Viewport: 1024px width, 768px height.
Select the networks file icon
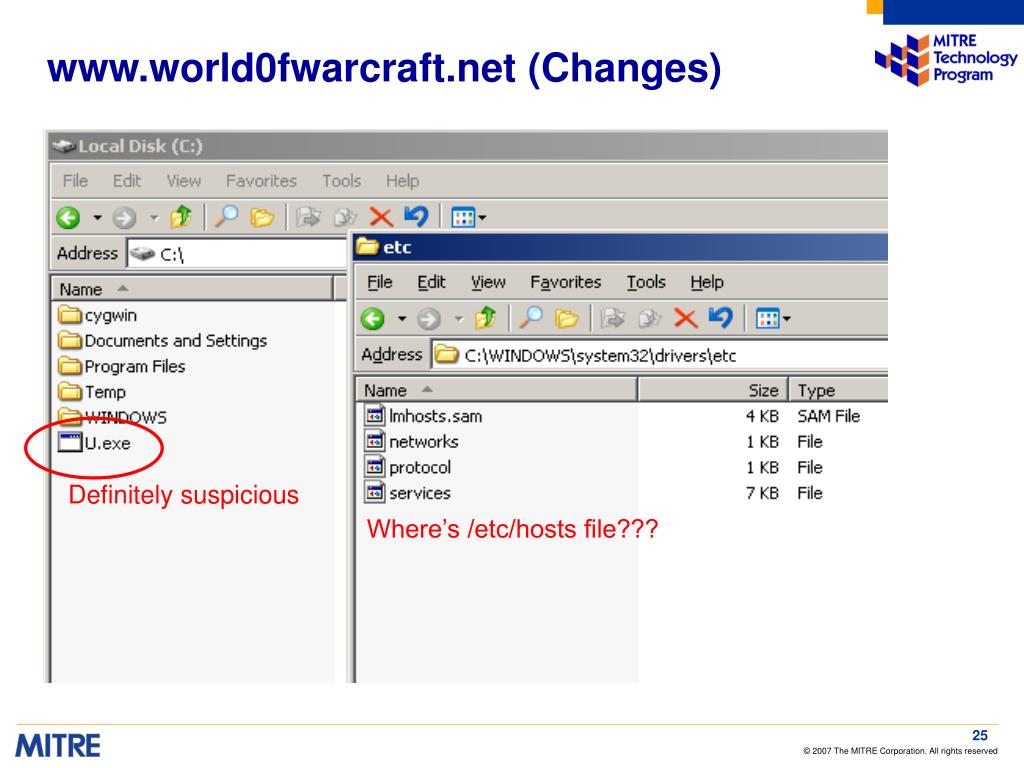[374, 441]
